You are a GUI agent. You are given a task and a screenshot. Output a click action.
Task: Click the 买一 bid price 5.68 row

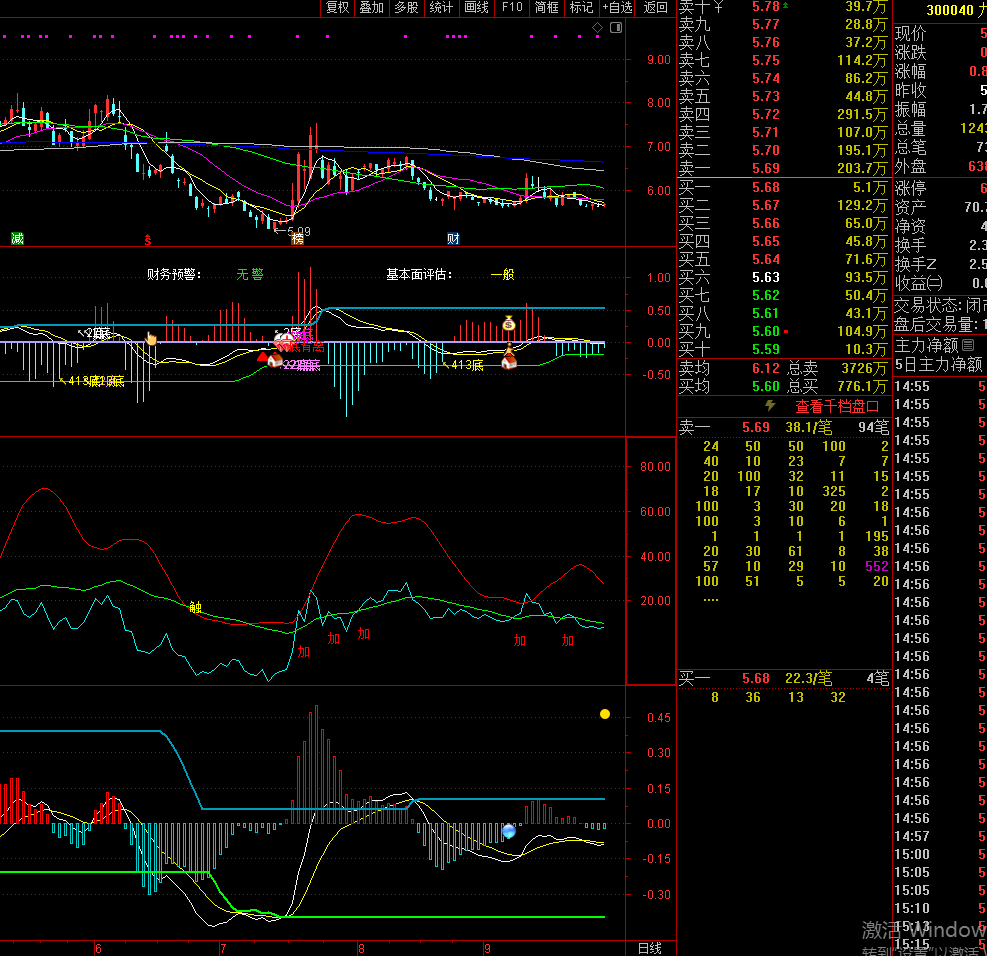[784, 187]
